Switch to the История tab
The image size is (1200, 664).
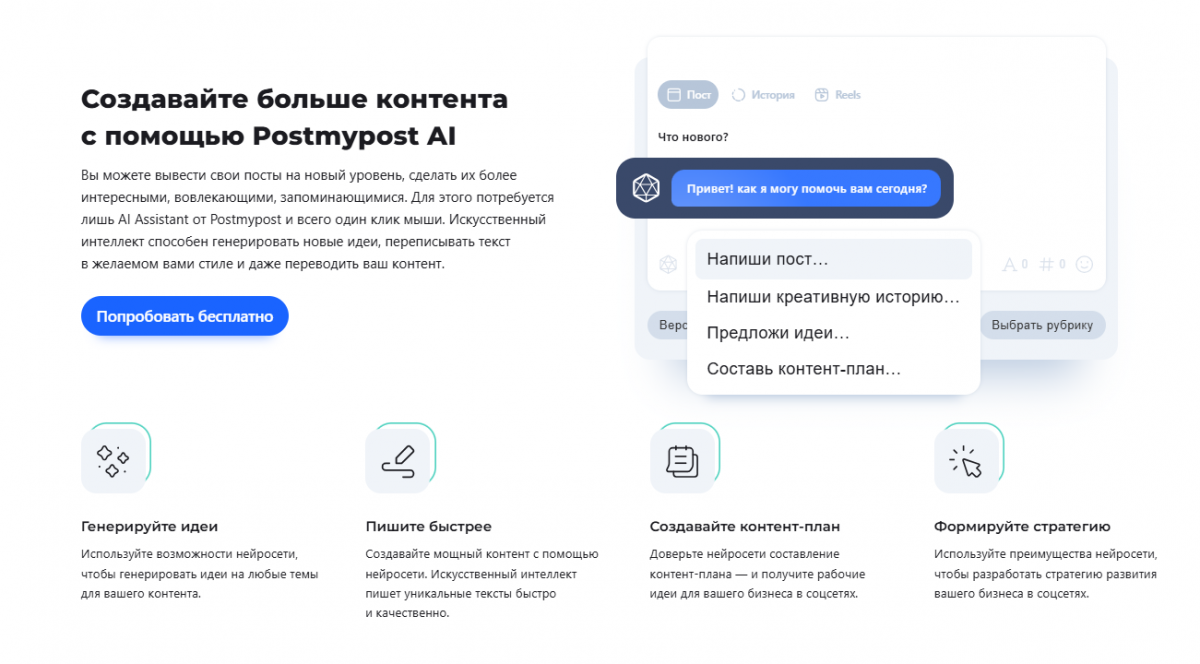click(763, 95)
